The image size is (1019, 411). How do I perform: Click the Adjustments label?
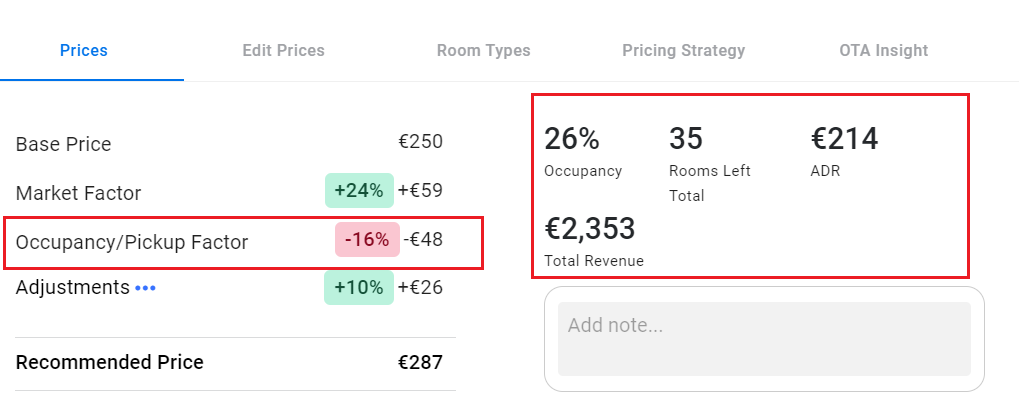tap(72, 288)
